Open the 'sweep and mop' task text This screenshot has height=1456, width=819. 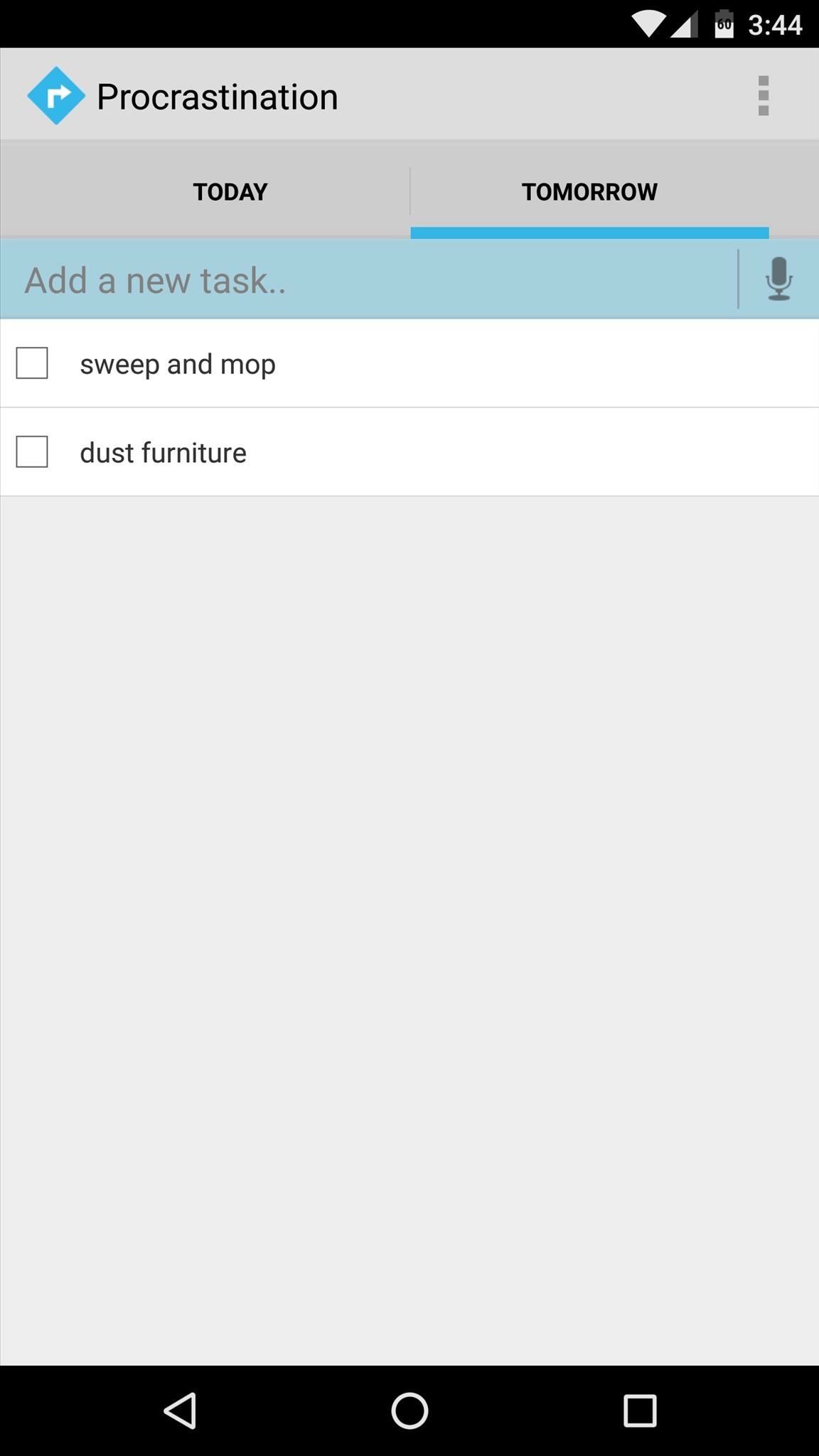point(178,364)
